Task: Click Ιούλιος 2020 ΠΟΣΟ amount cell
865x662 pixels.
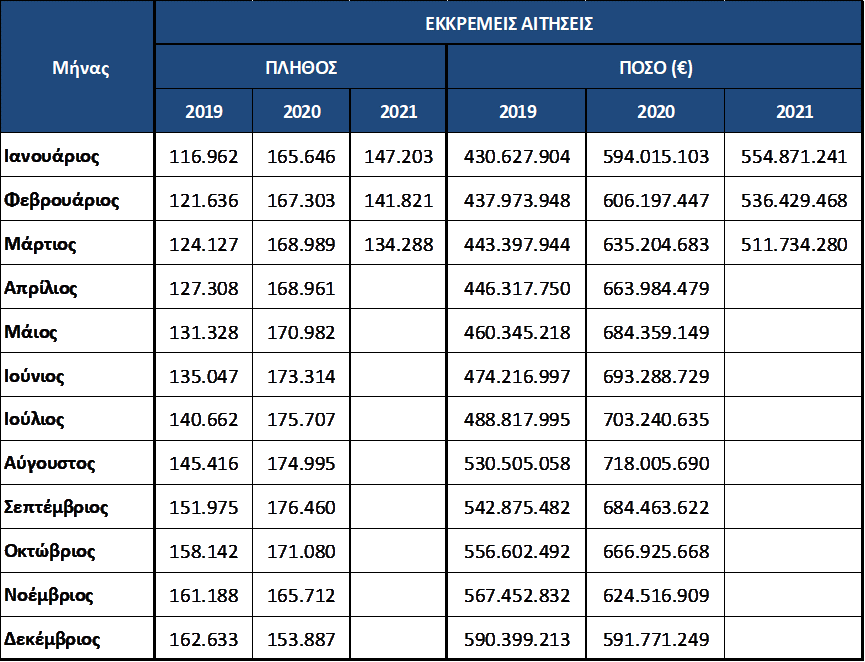Action: click(x=655, y=419)
